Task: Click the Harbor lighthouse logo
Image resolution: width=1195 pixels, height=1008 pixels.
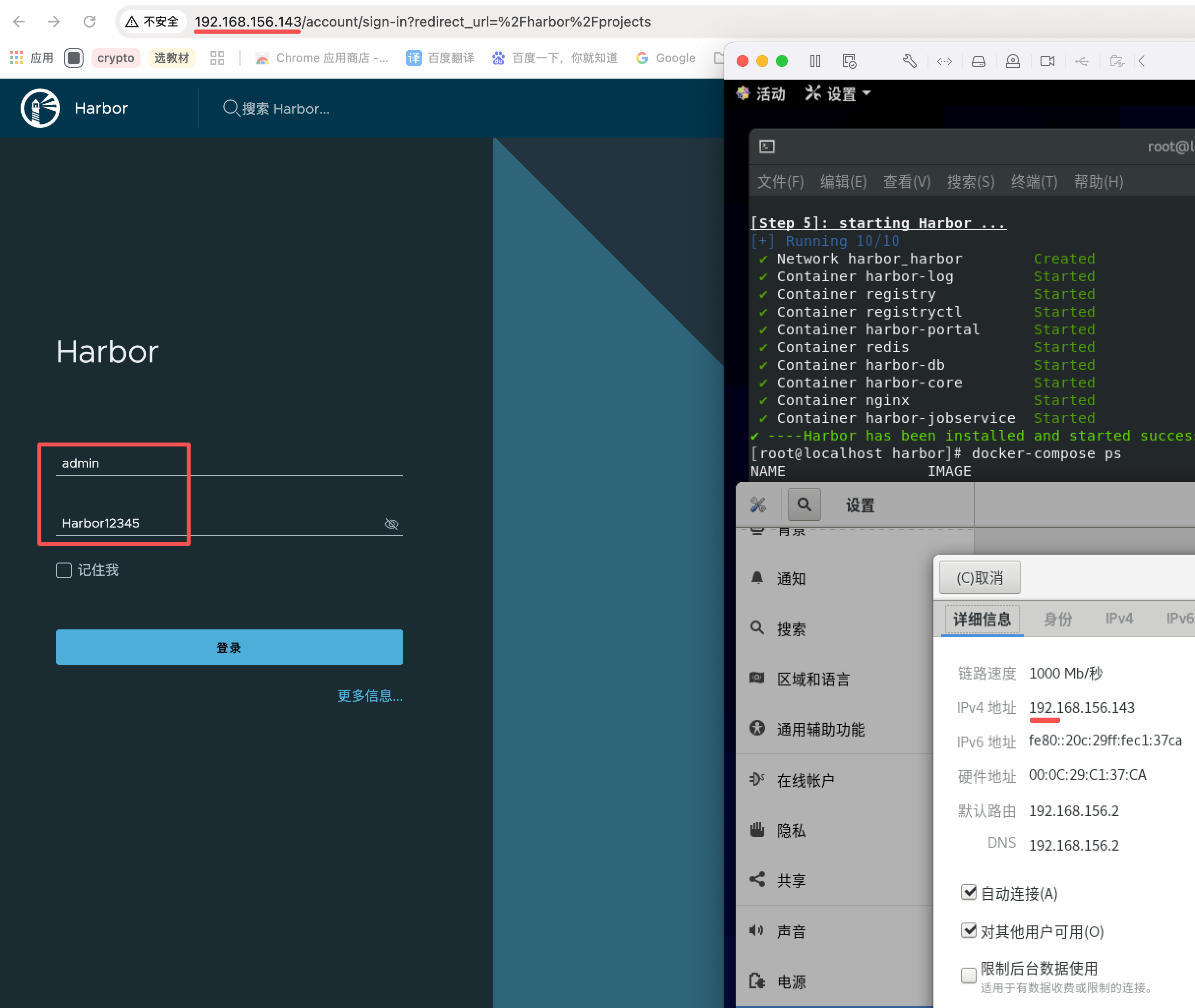Action: [x=40, y=108]
